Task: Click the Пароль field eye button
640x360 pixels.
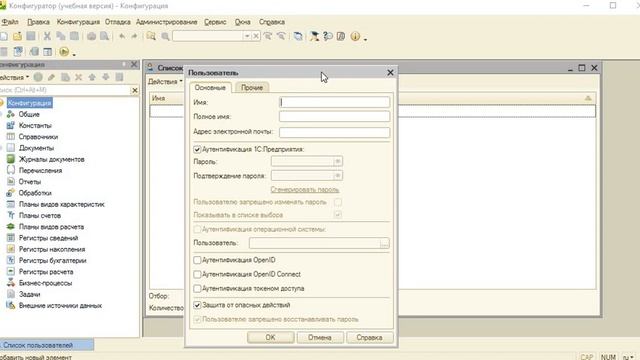Action: click(x=338, y=162)
